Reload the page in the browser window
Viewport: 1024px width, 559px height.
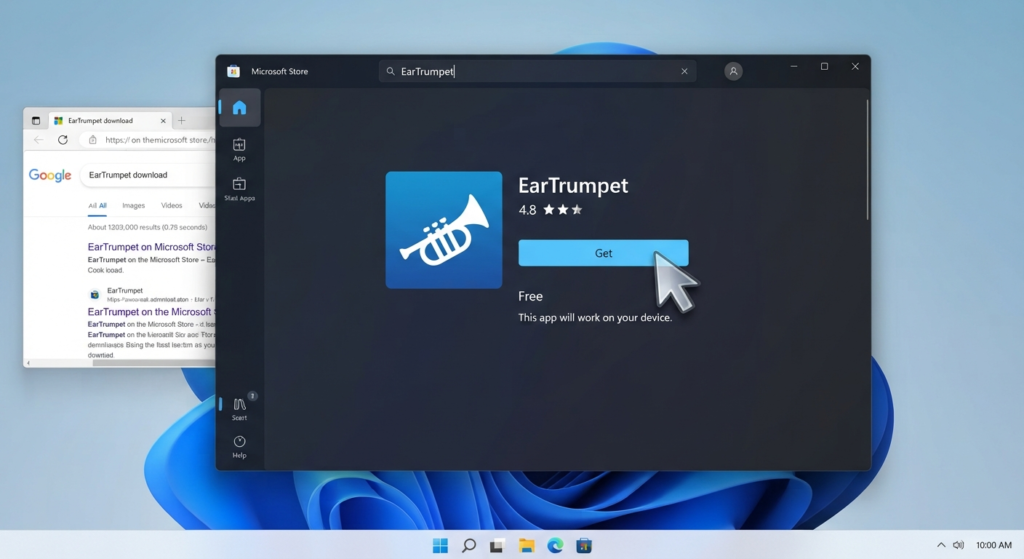(x=63, y=140)
